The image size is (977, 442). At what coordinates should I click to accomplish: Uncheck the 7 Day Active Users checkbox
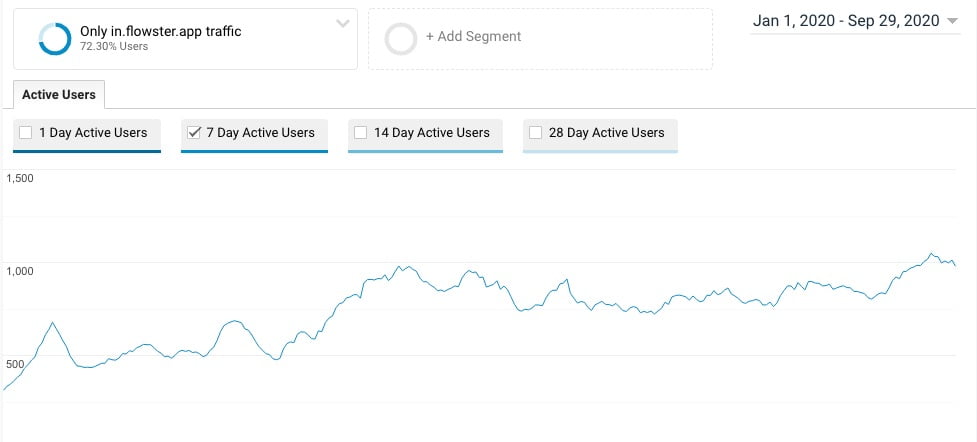click(193, 133)
